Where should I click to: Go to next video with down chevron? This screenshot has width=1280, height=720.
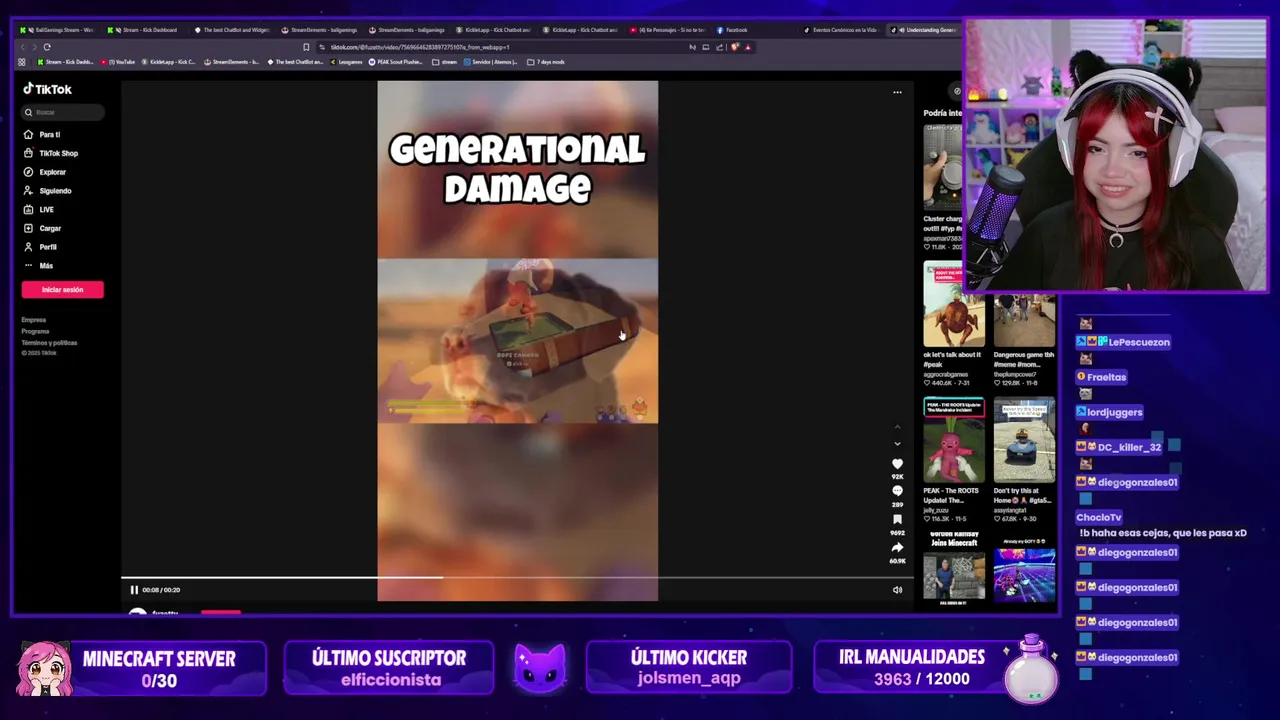click(897, 444)
